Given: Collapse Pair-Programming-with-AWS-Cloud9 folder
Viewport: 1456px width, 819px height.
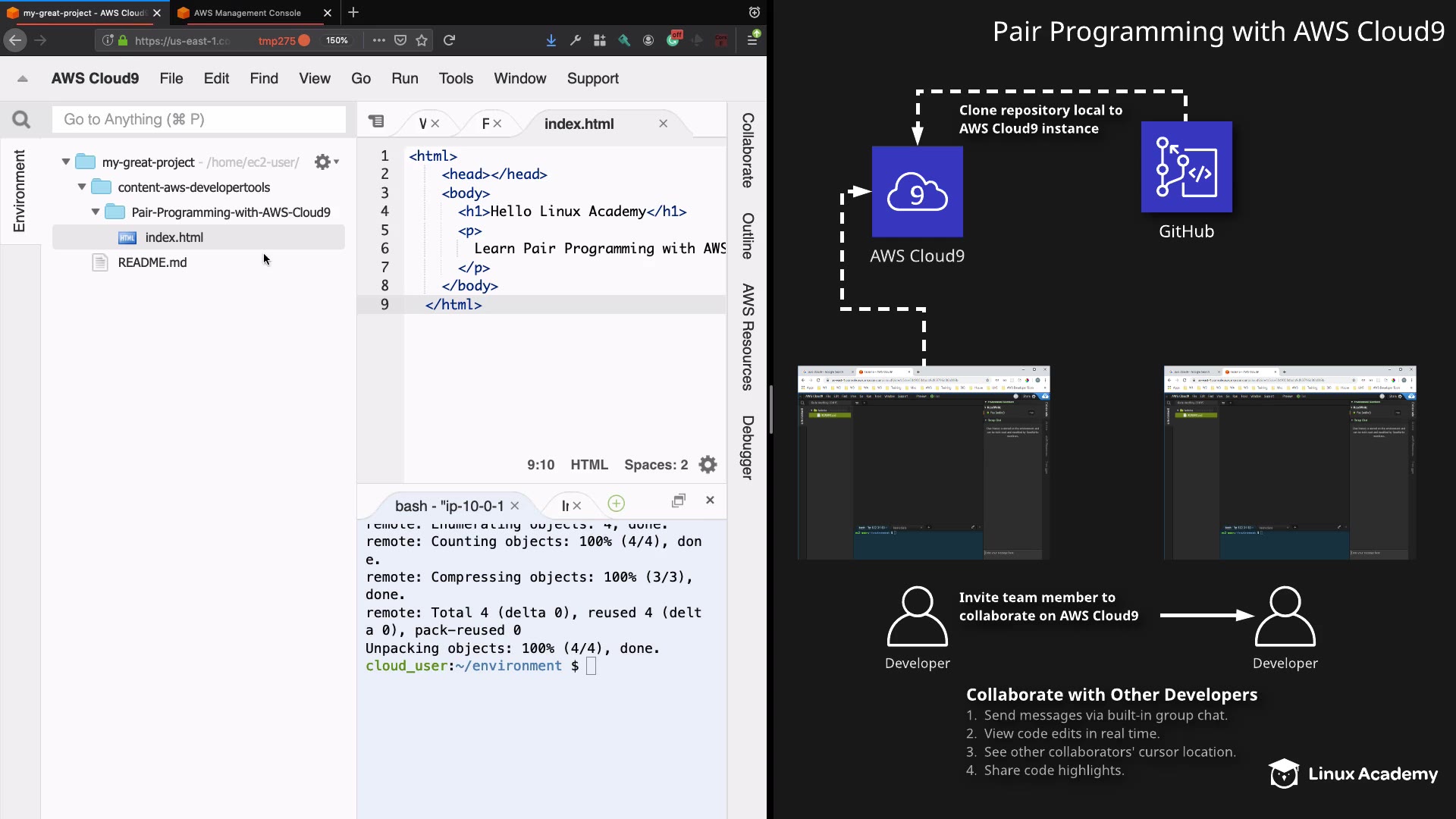Looking at the screenshot, I should coord(96,212).
